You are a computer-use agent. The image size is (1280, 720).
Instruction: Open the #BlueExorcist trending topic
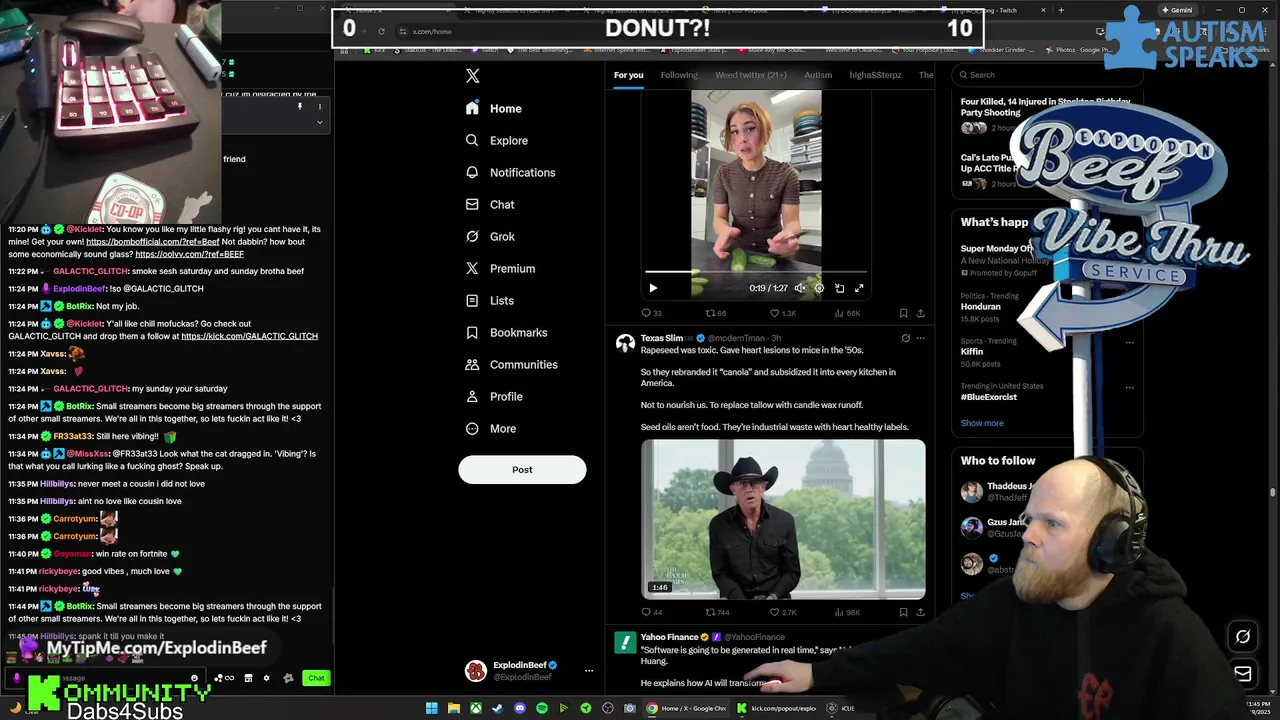[x=989, y=397]
